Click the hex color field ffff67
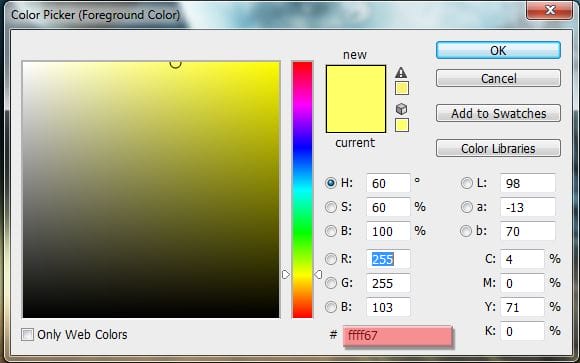580x363 pixels. coord(397,336)
